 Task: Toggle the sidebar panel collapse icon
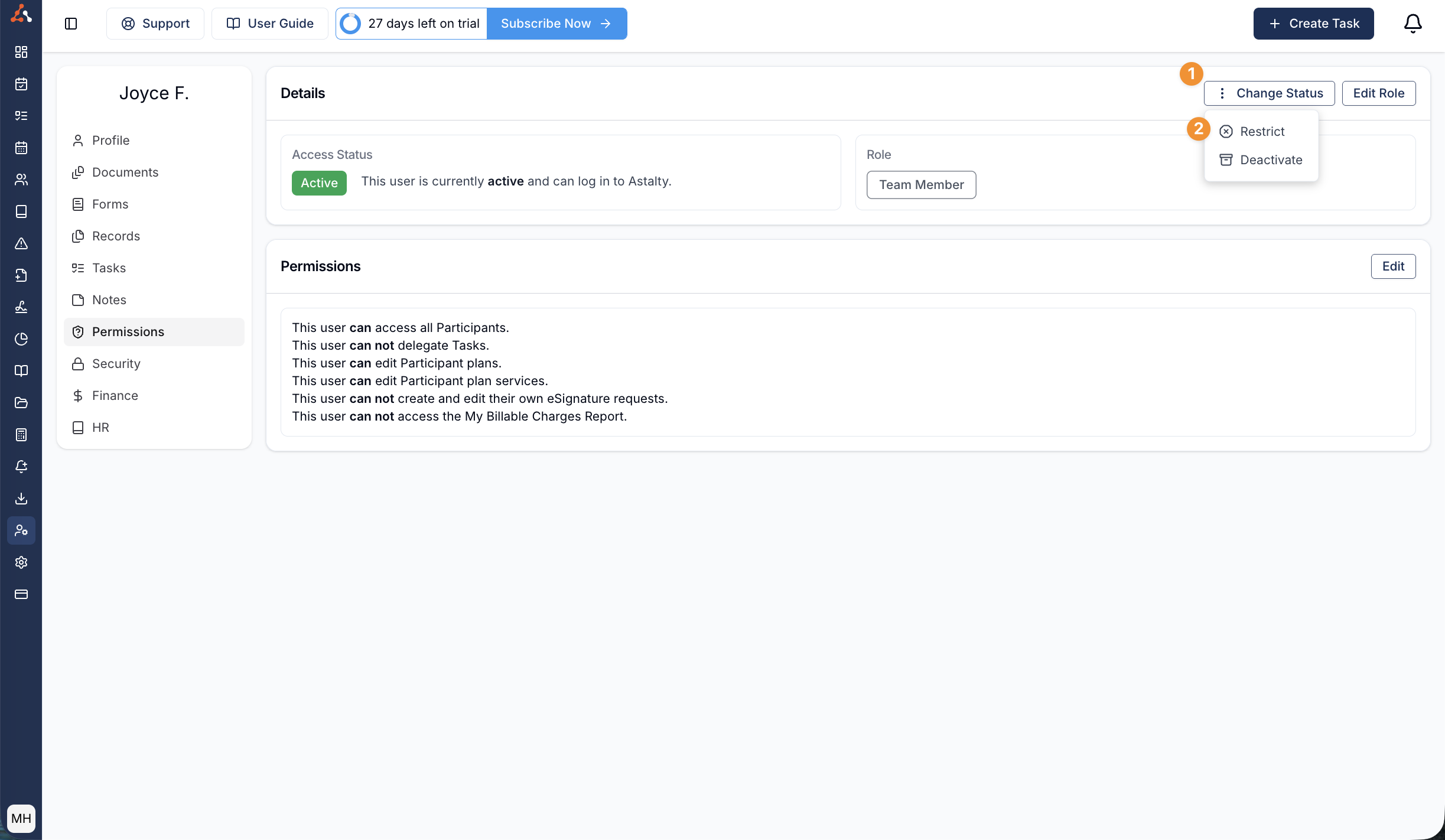(71, 24)
